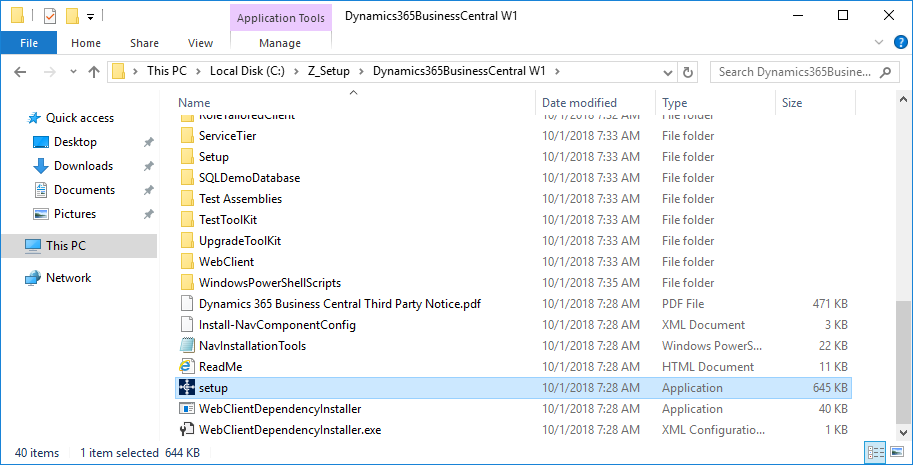Open the recent locations dropdown

[73, 72]
